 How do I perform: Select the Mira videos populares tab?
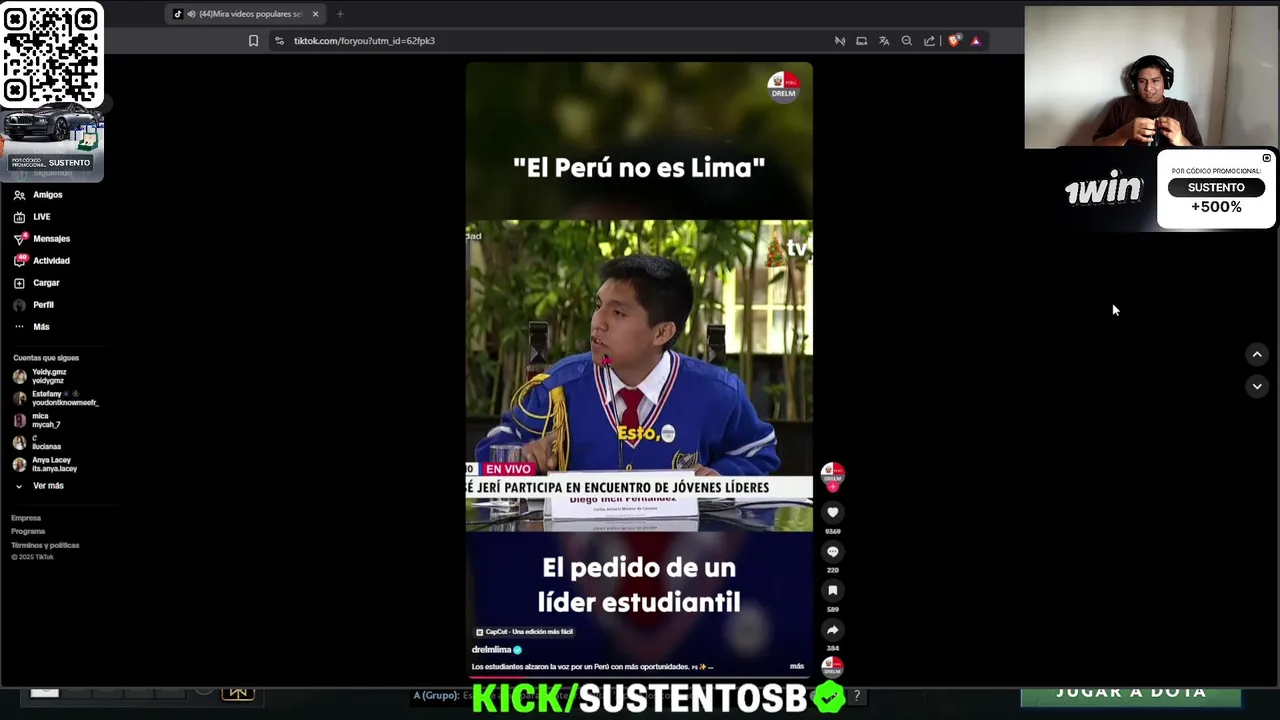pos(247,14)
